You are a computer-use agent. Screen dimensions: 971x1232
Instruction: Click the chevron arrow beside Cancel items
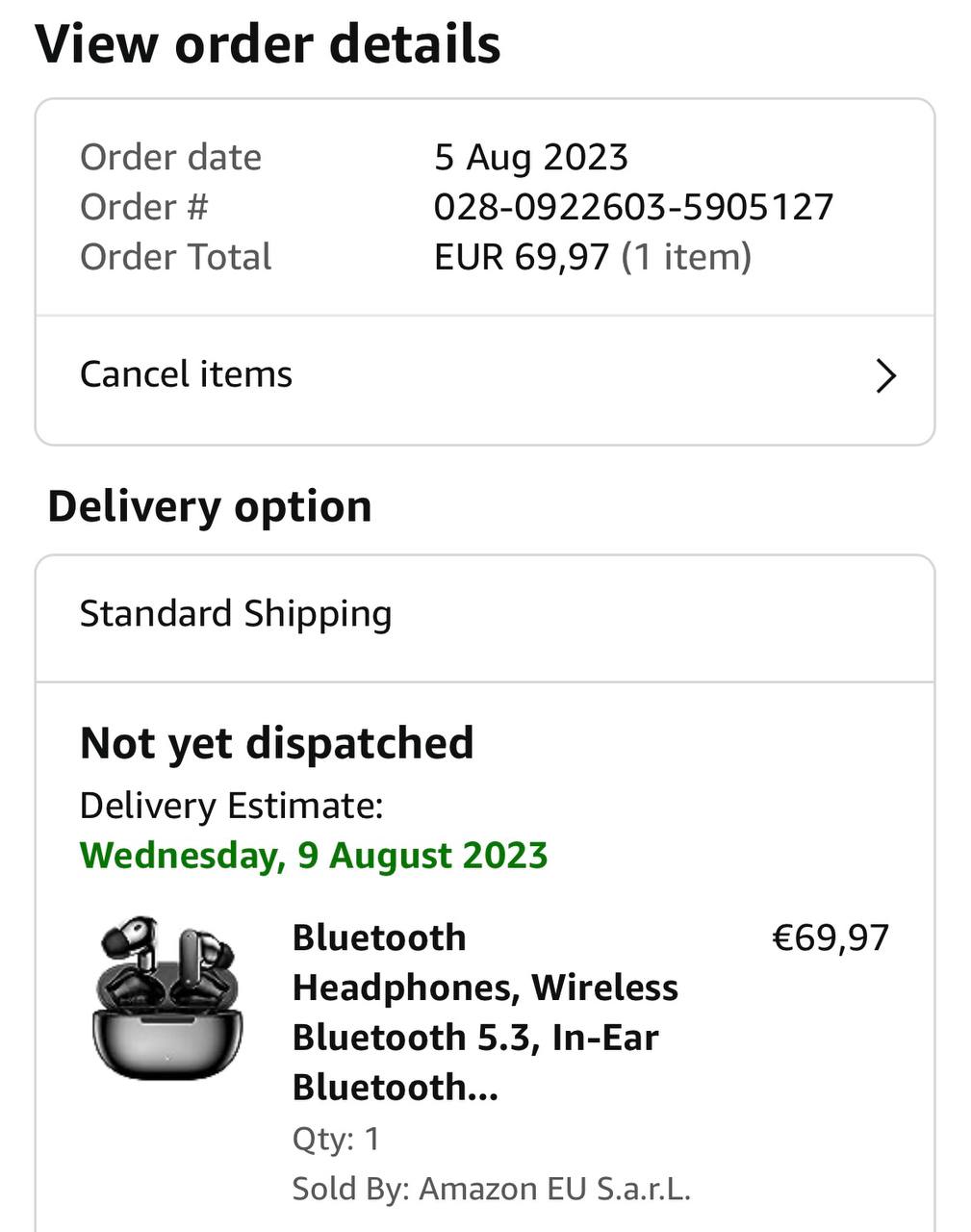(885, 375)
